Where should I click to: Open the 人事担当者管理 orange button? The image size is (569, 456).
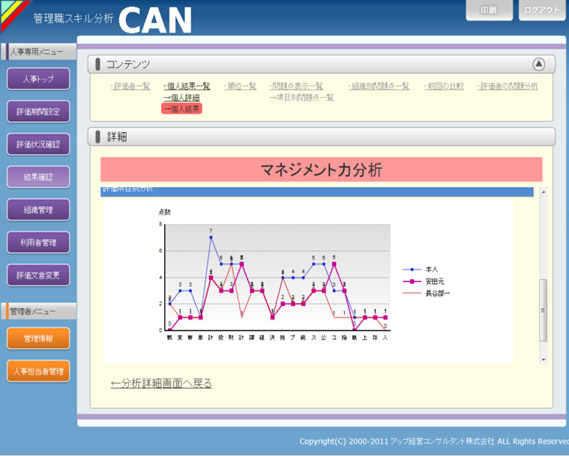click(x=38, y=371)
